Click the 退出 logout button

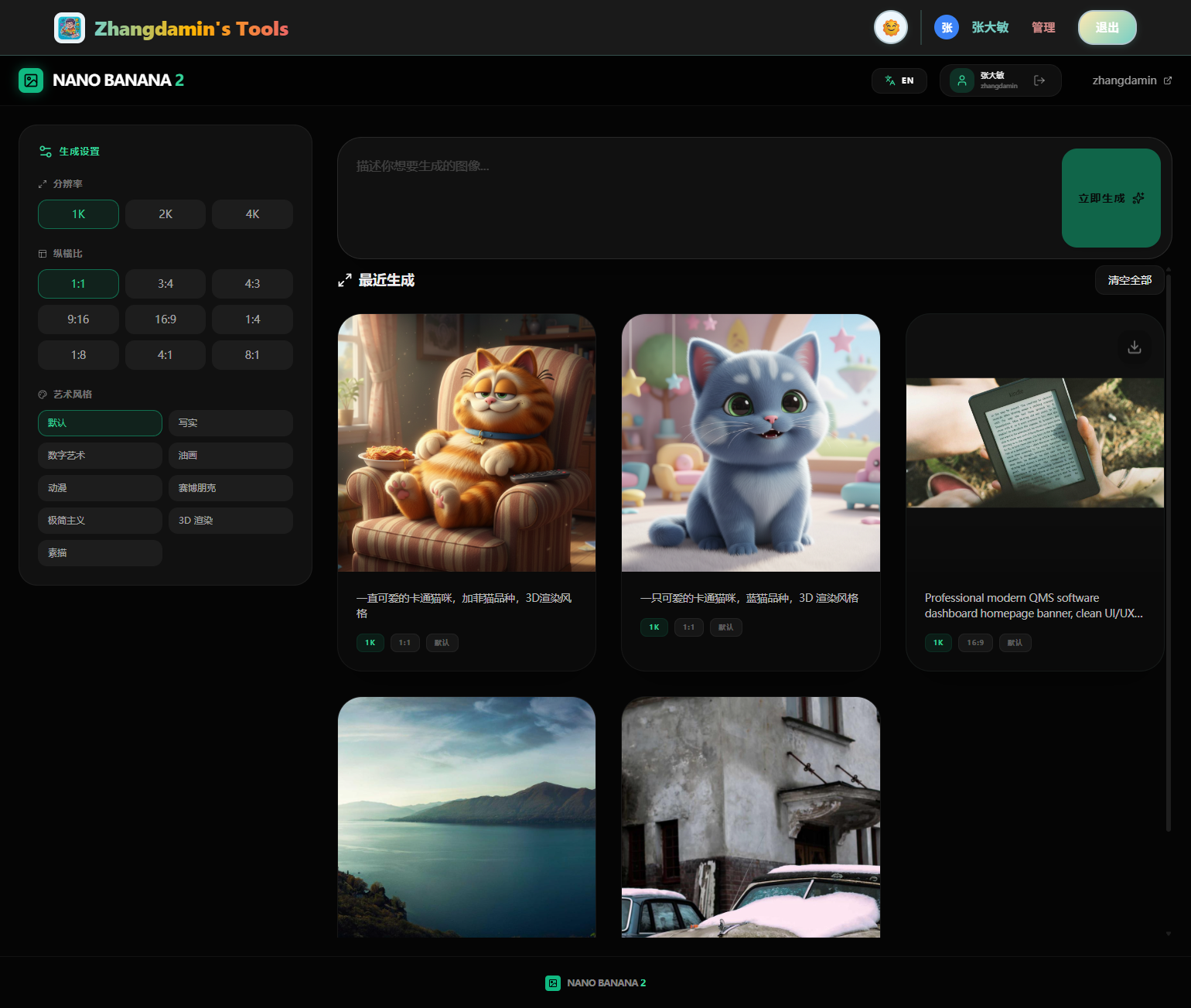(x=1107, y=28)
